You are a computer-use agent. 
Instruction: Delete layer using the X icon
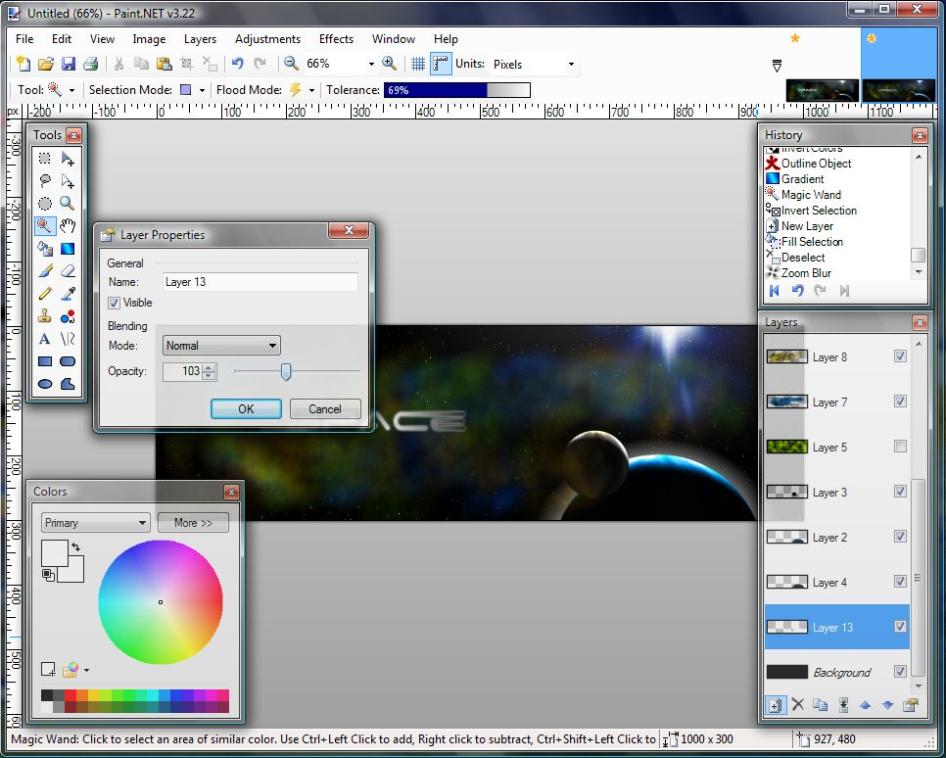tap(797, 705)
